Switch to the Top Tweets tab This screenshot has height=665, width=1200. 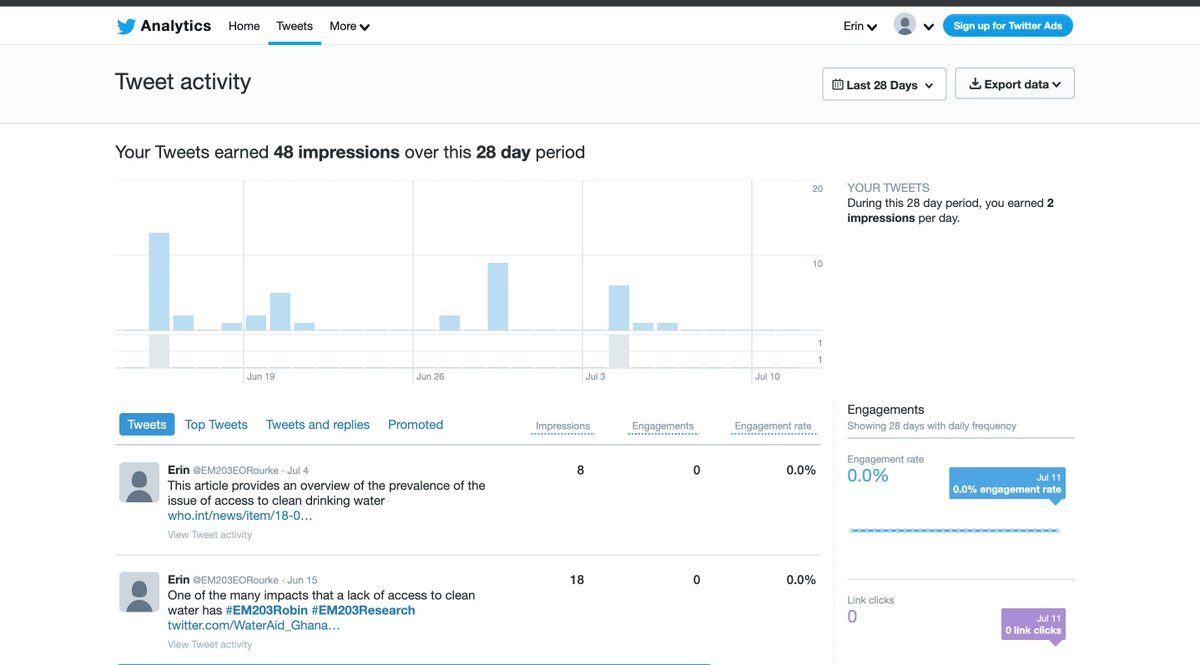pos(216,424)
